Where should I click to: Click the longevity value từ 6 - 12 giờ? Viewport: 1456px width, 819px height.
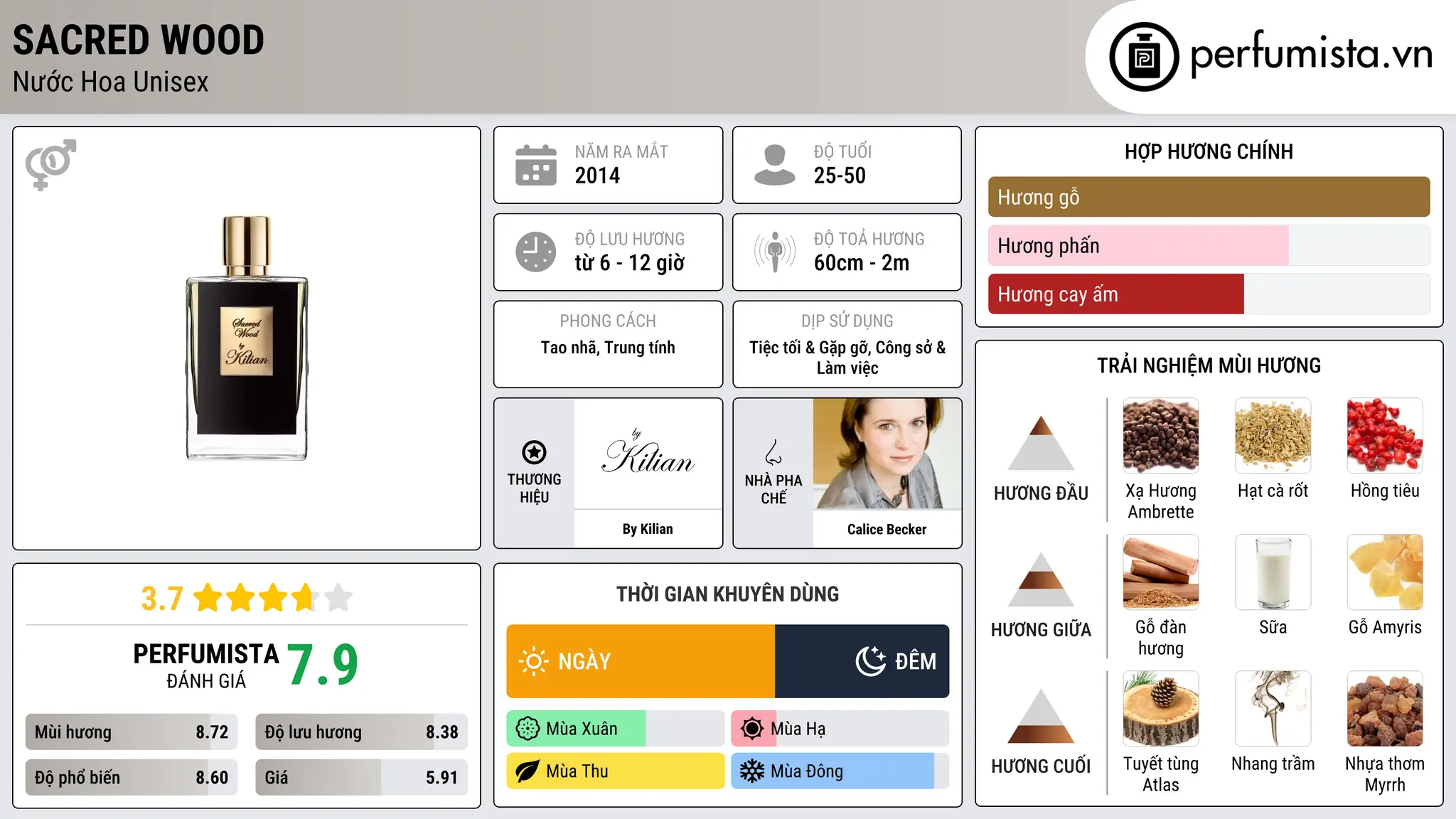pyautogui.click(x=630, y=263)
